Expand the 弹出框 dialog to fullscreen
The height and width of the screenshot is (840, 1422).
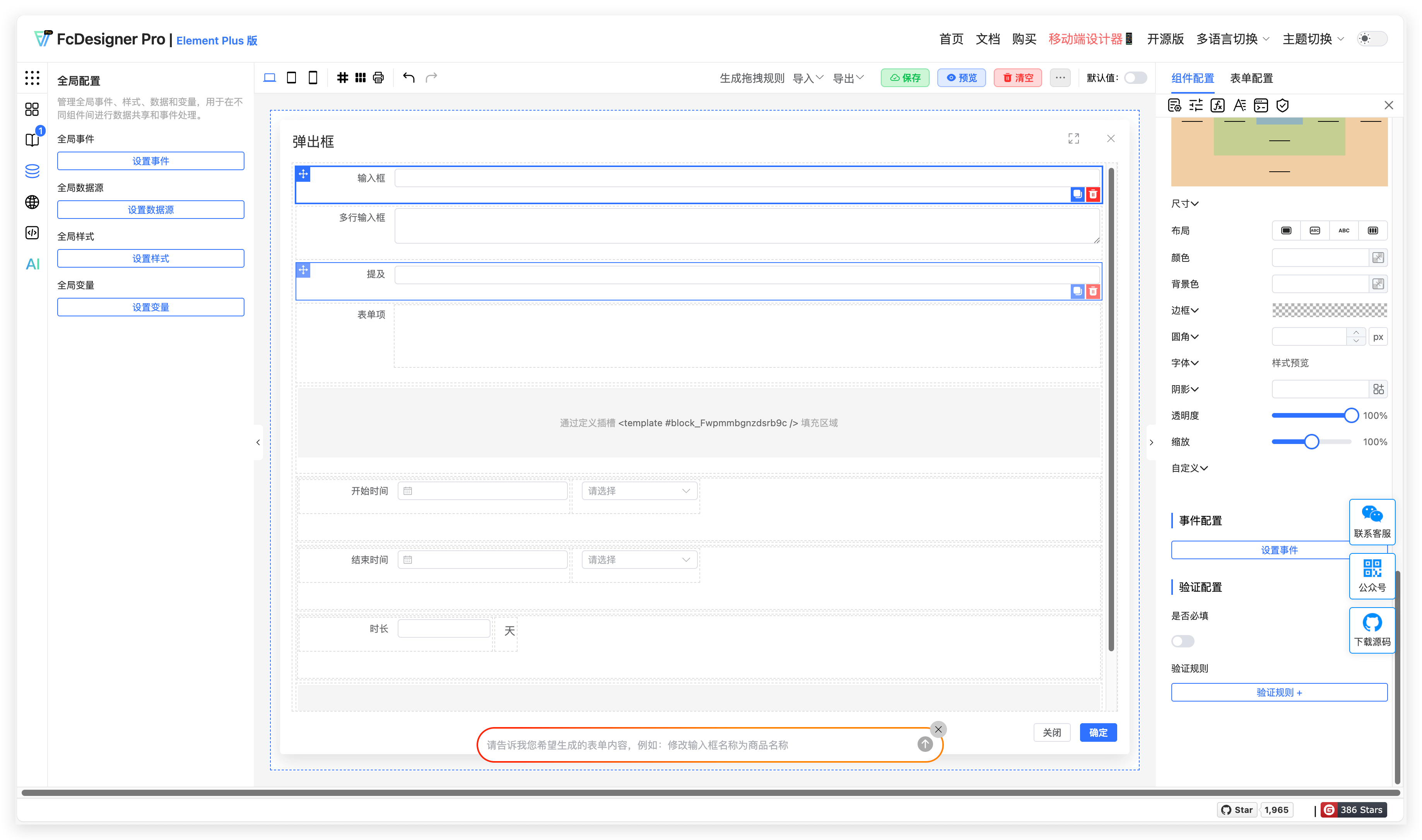(1073, 139)
